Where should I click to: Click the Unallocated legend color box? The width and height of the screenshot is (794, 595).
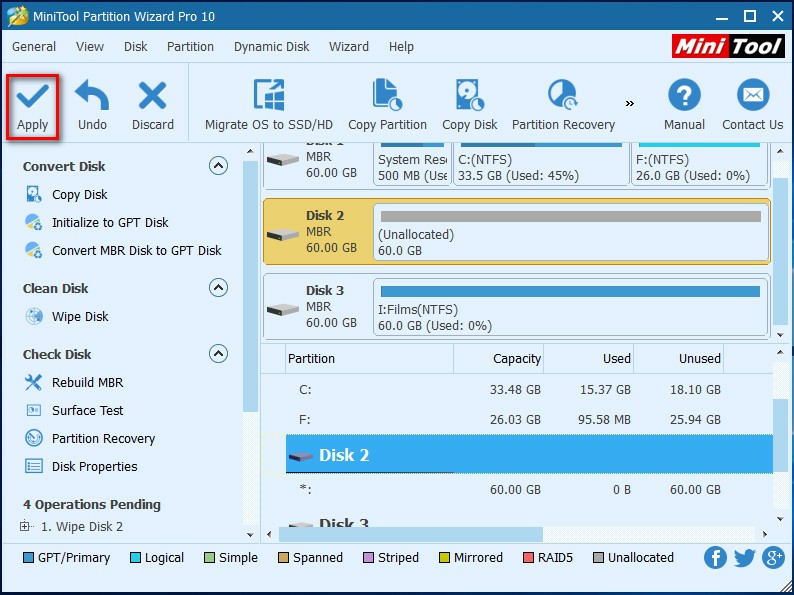[598, 558]
